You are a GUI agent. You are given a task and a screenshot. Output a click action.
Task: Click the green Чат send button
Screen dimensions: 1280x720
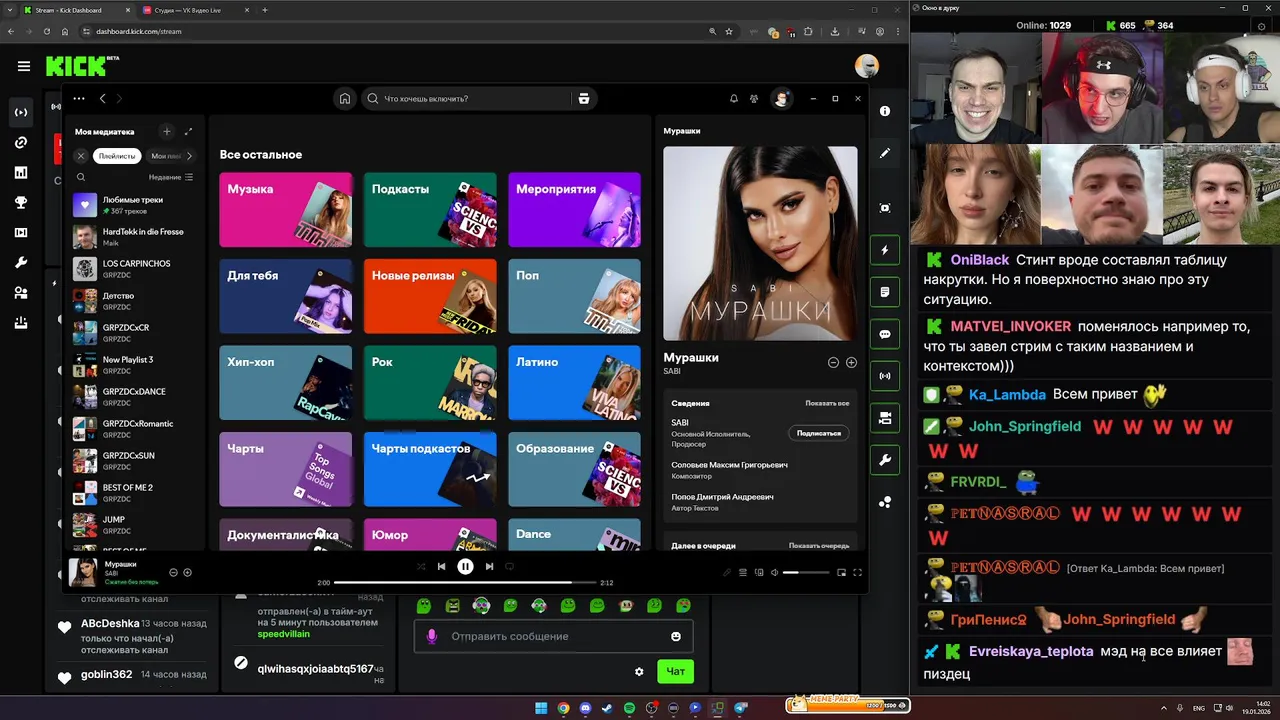tap(676, 671)
